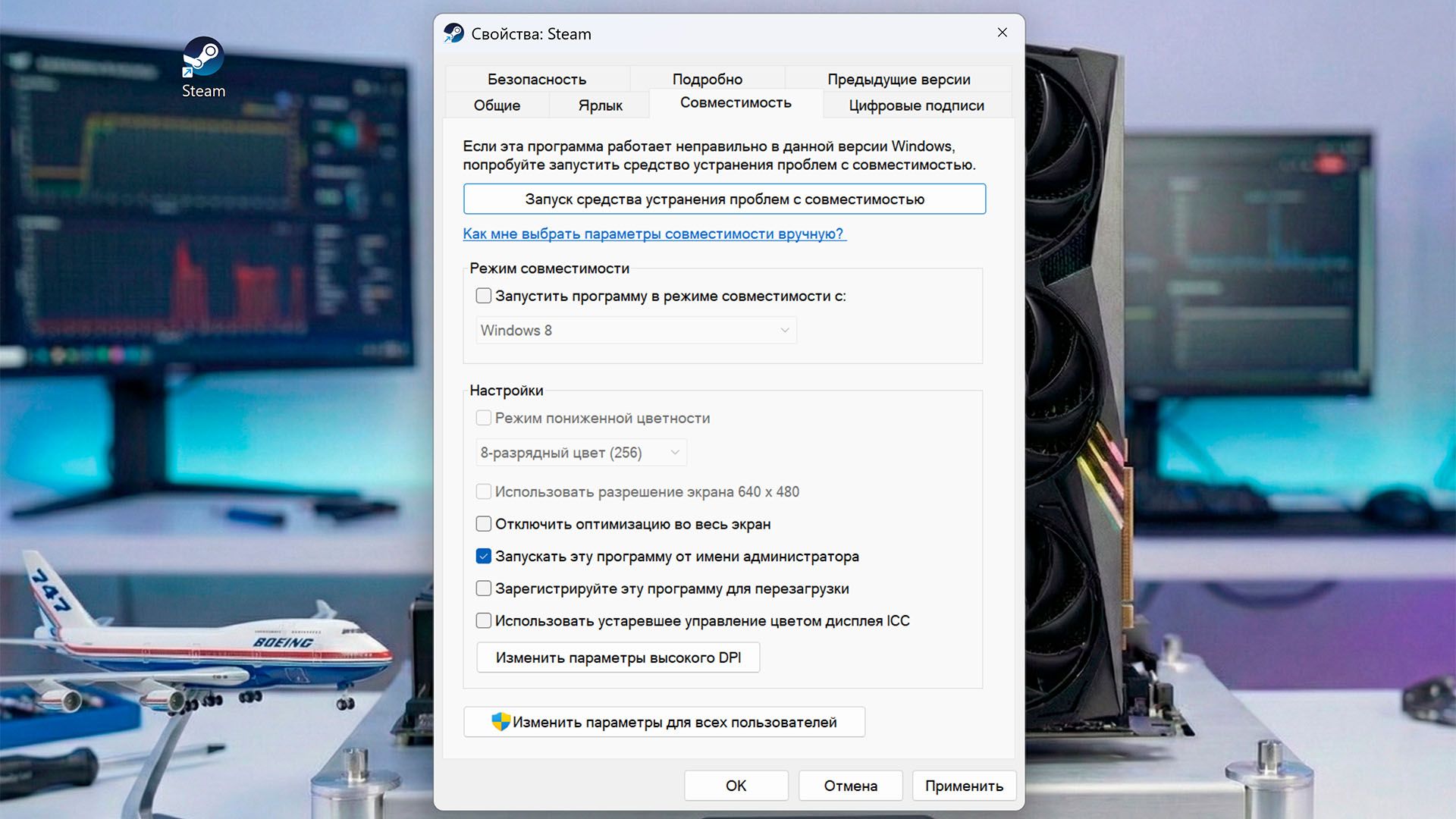Viewport: 1456px width, 819px height.
Task: Open the manual compatibility settings help link
Action: pos(654,234)
